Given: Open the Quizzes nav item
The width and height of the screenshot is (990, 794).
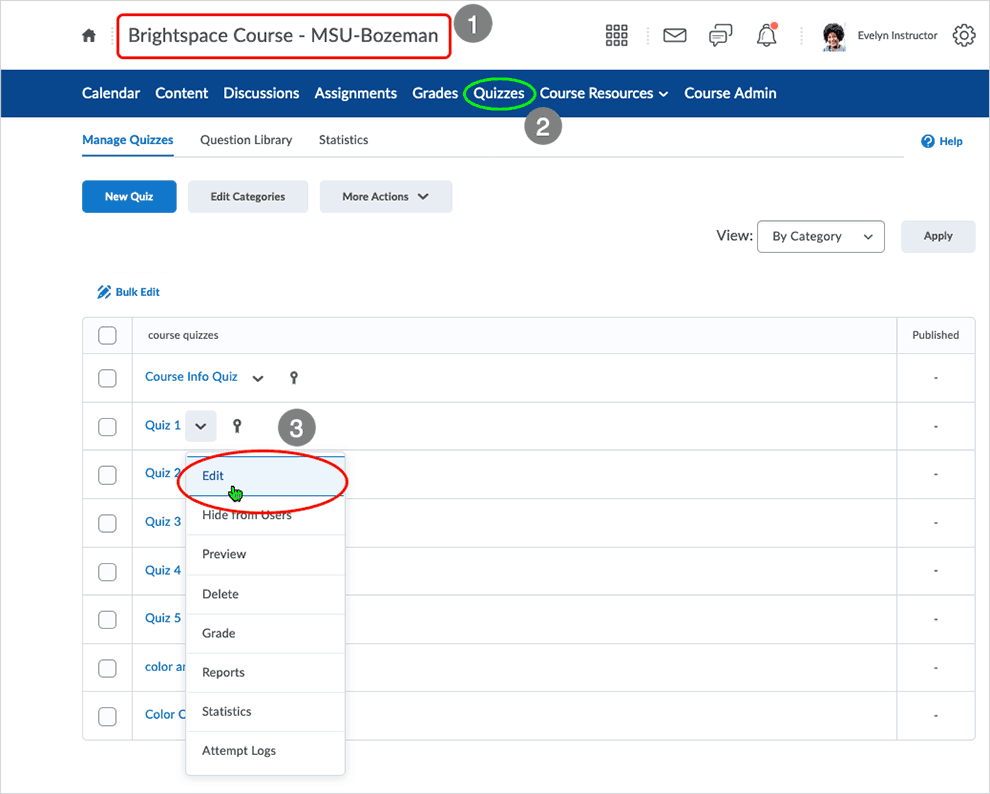Looking at the screenshot, I should tap(499, 93).
